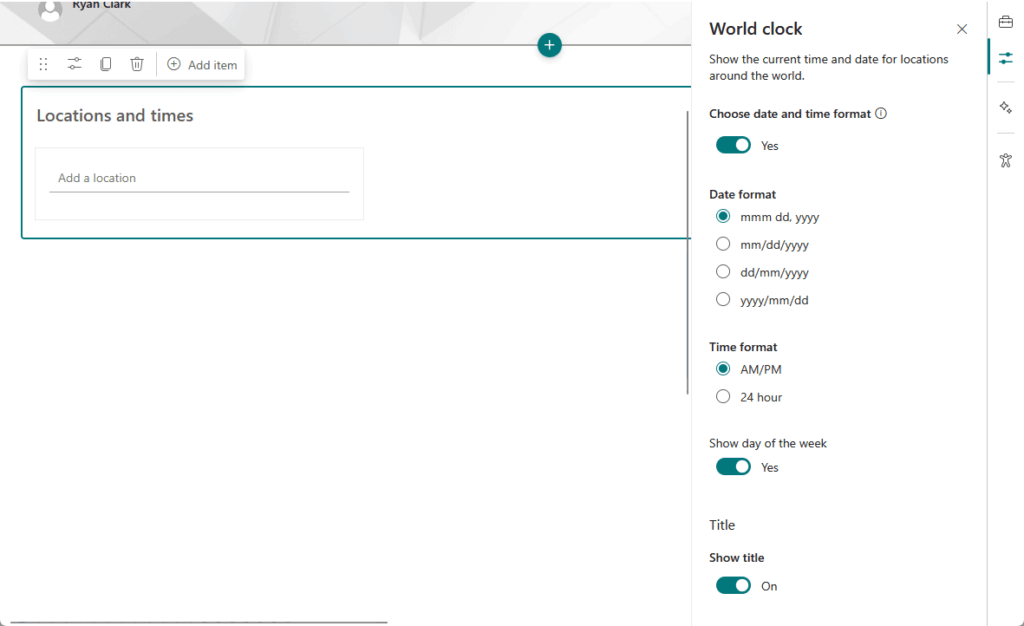
Task: Toggle Show day of the week switch
Action: (733, 467)
